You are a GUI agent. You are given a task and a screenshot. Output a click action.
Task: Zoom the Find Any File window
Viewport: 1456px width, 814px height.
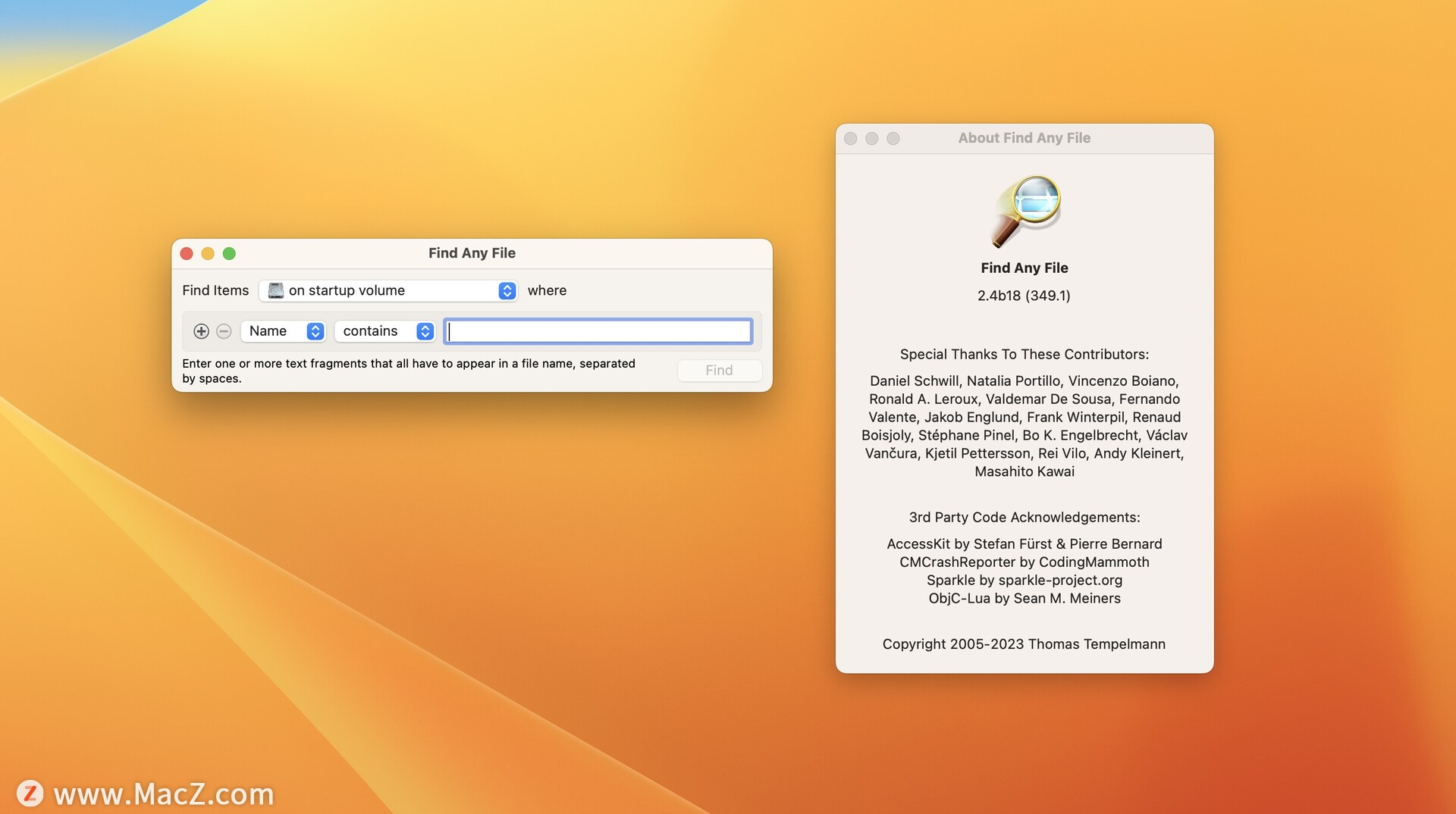229,253
